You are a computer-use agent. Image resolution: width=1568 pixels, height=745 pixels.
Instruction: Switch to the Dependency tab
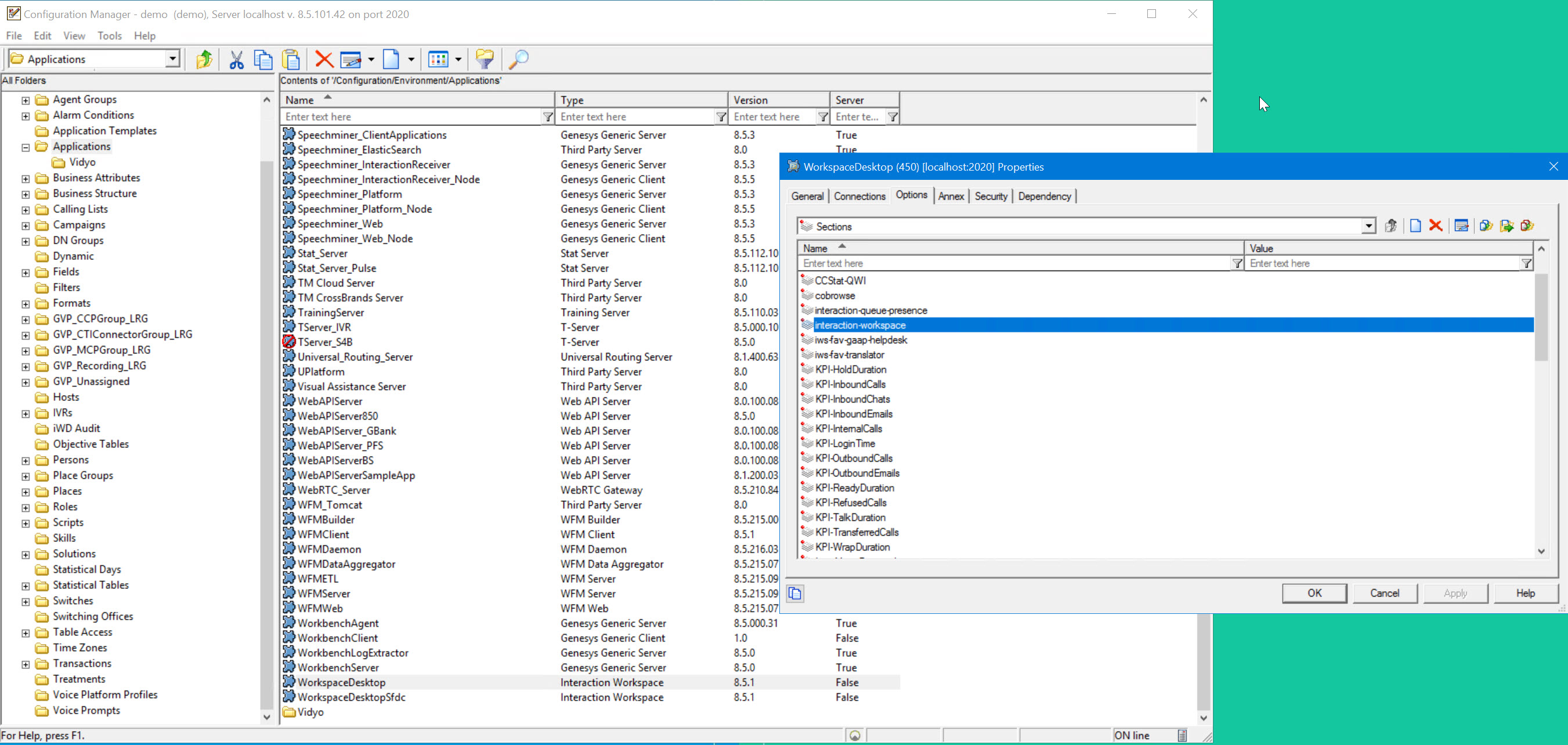pos(1045,196)
